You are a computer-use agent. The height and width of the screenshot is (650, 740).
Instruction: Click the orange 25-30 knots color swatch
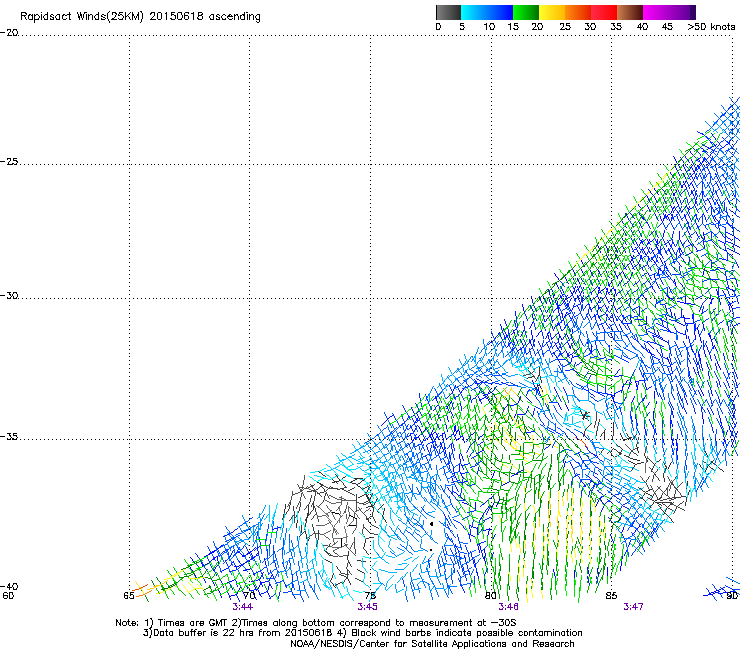tap(578, 12)
